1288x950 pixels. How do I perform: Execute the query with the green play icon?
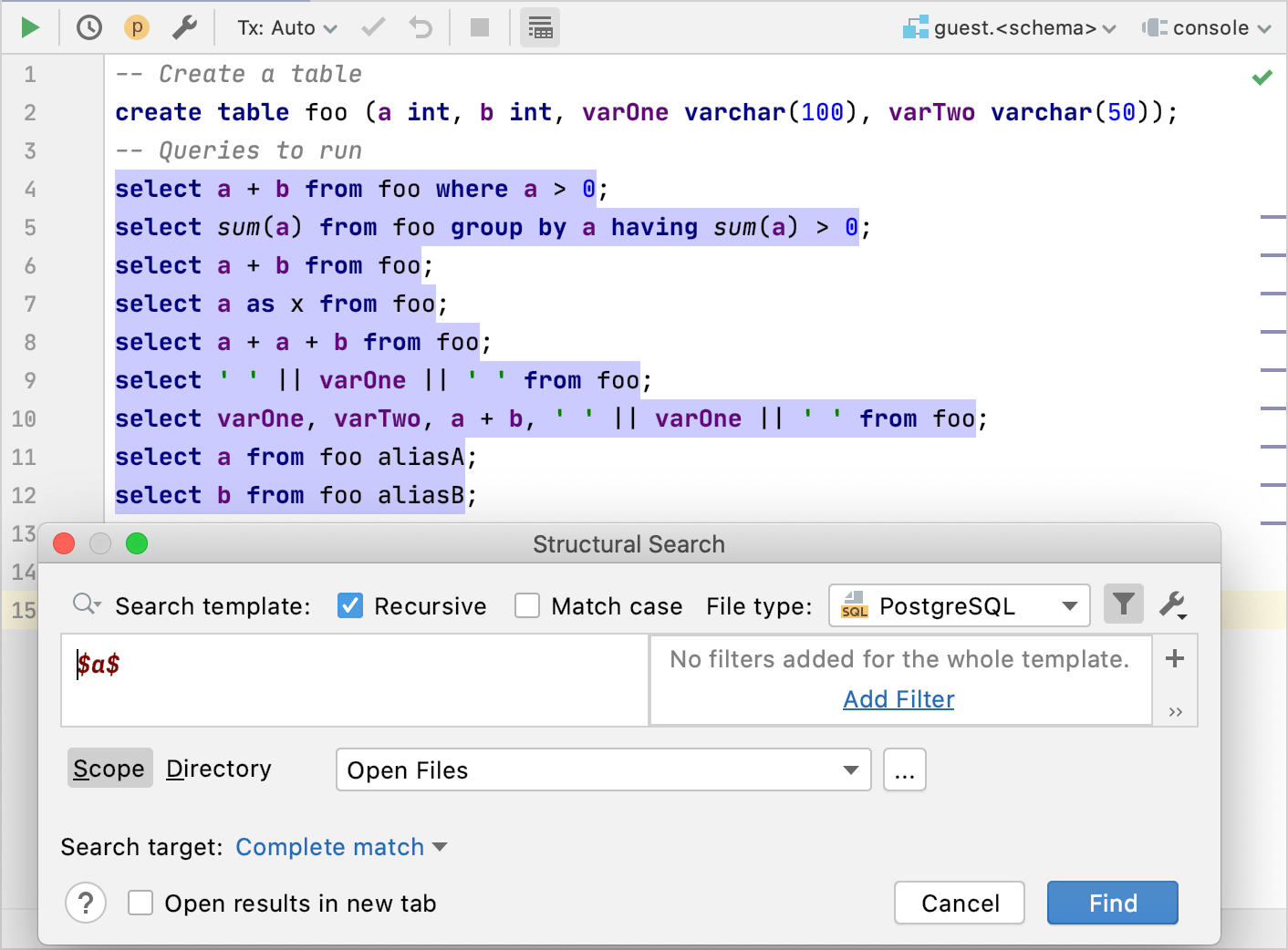(29, 26)
